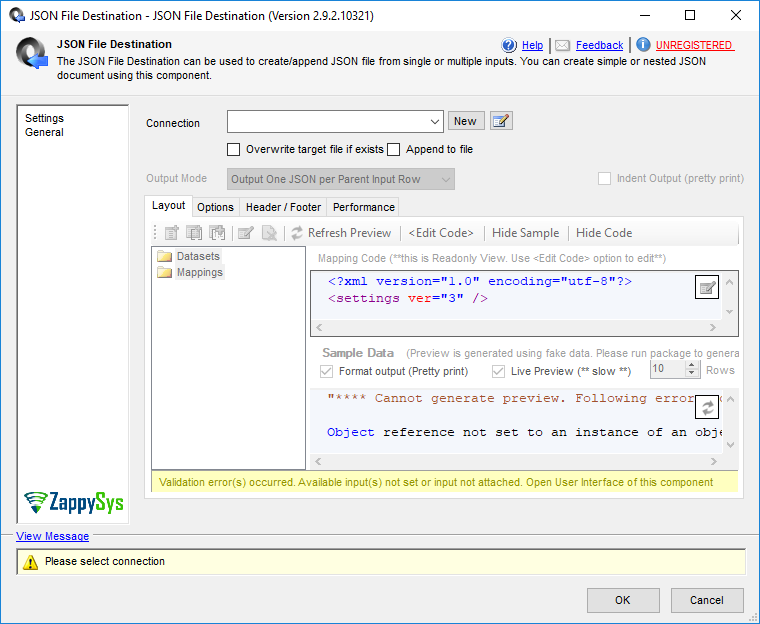Click the UNREGISTERED link
Viewport: 760px width, 624px height.
pyautogui.click(x=694, y=45)
